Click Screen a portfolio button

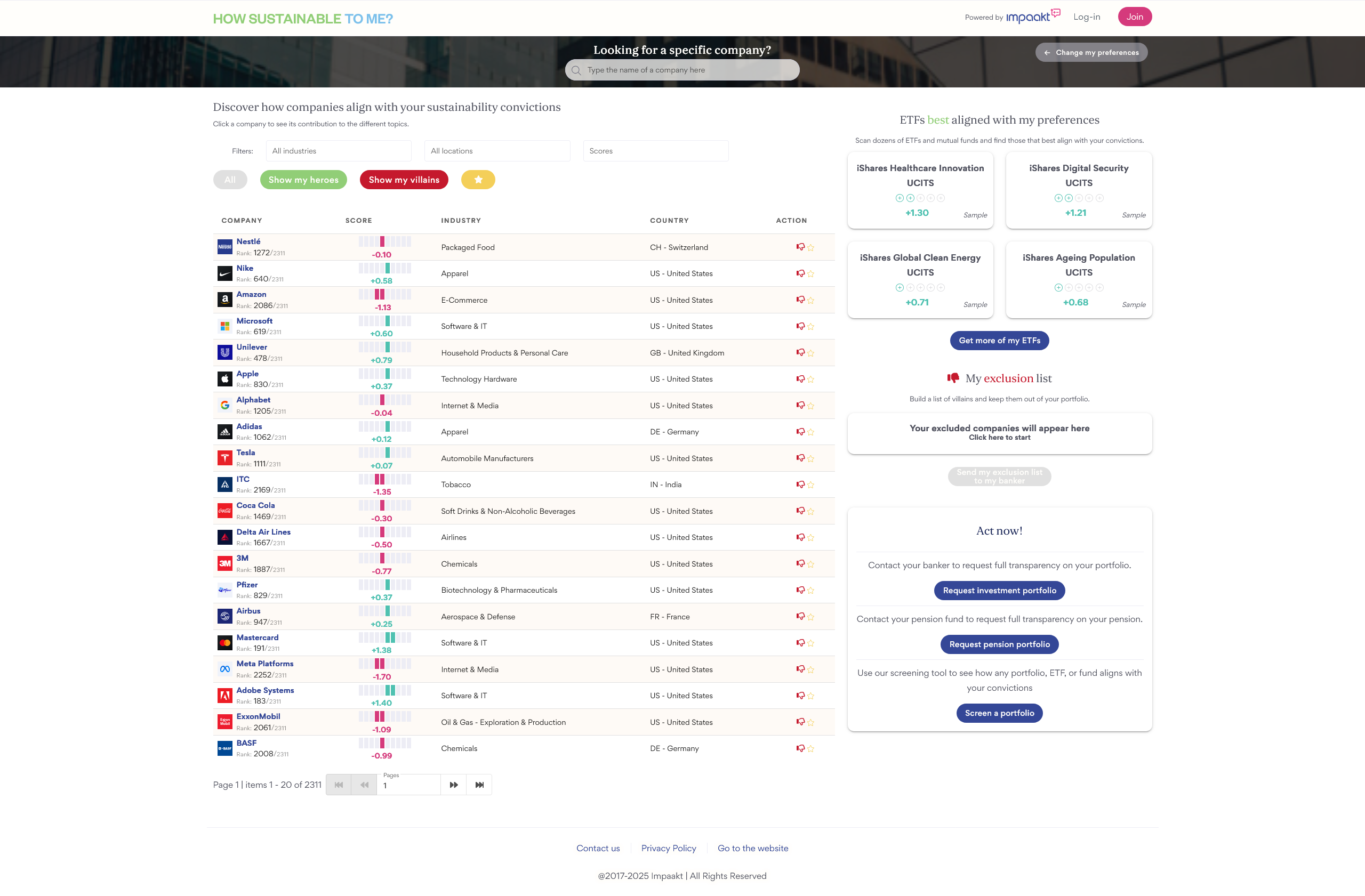point(999,713)
